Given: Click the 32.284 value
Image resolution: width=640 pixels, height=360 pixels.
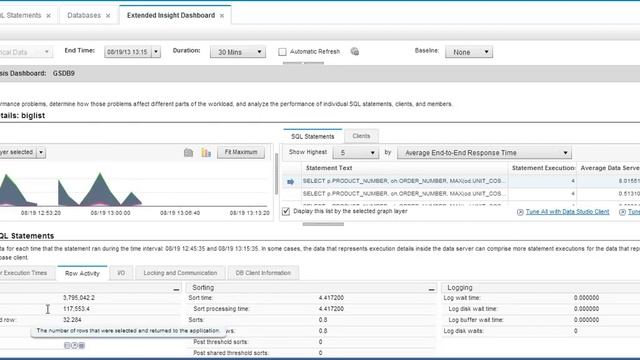Looking at the screenshot, I should tap(72, 320).
